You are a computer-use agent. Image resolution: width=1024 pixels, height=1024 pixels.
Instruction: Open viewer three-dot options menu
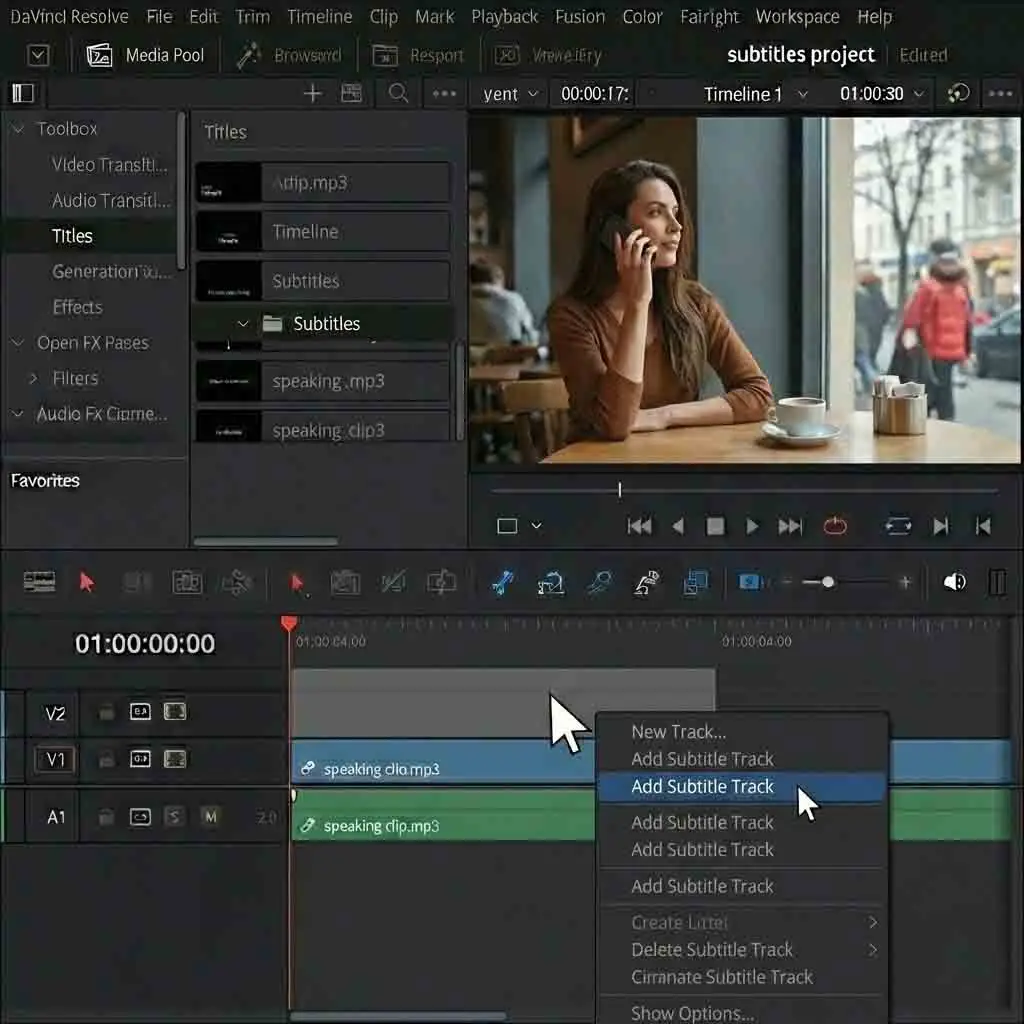pyautogui.click(x=1000, y=93)
